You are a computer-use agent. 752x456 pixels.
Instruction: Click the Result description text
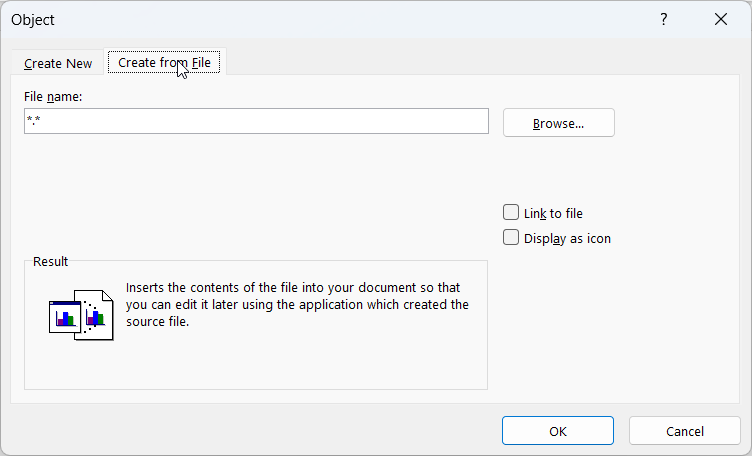click(297, 304)
